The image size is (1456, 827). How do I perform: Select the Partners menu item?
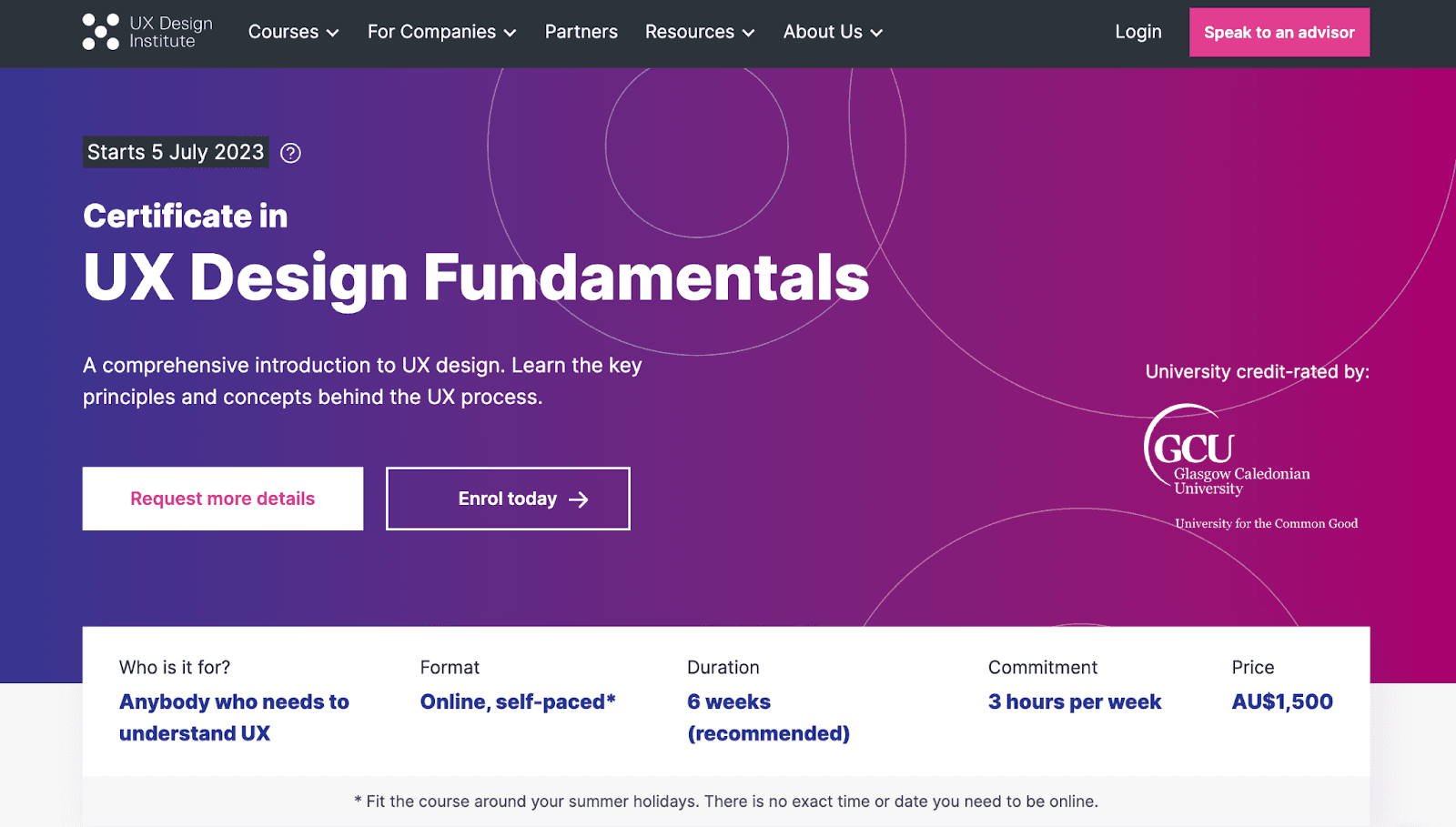pyautogui.click(x=581, y=32)
